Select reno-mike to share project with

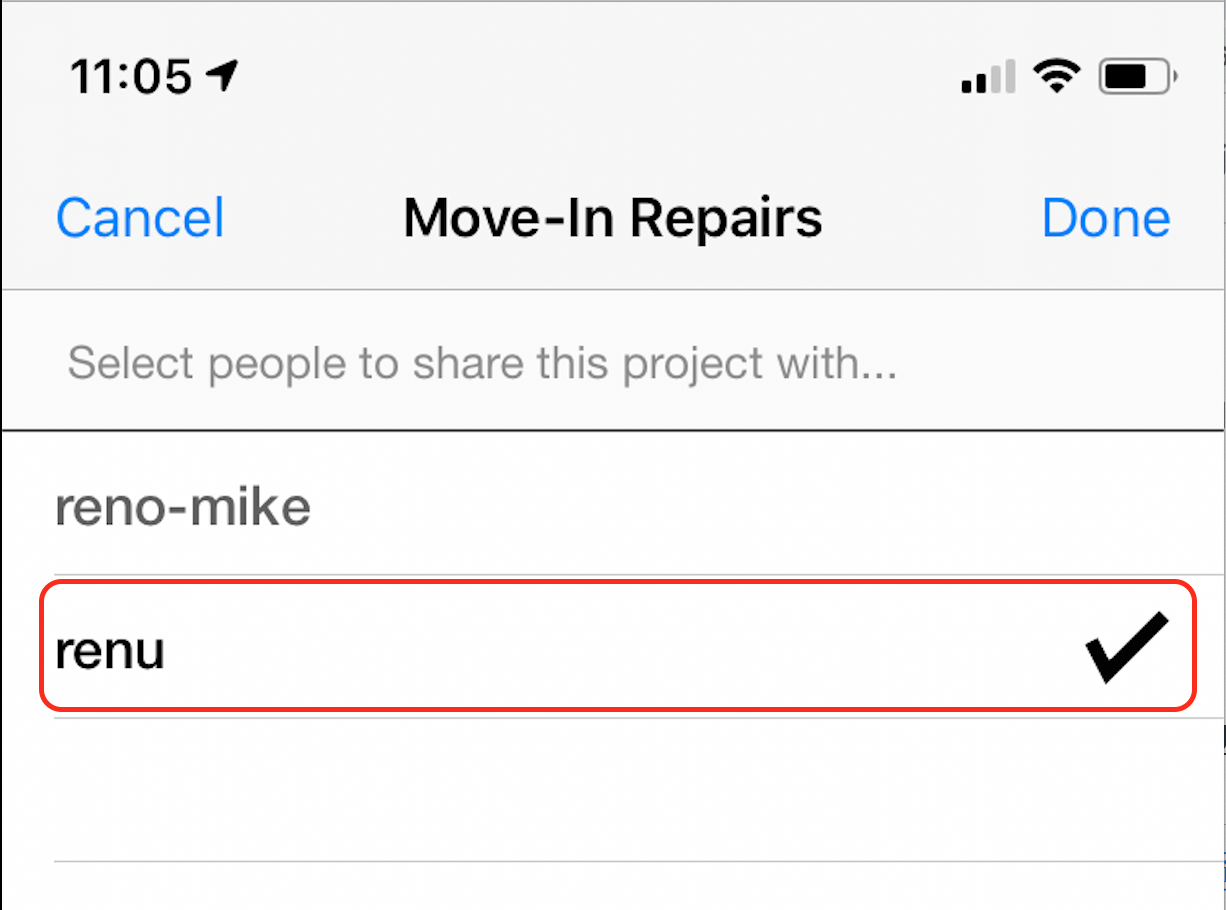tap(613, 505)
